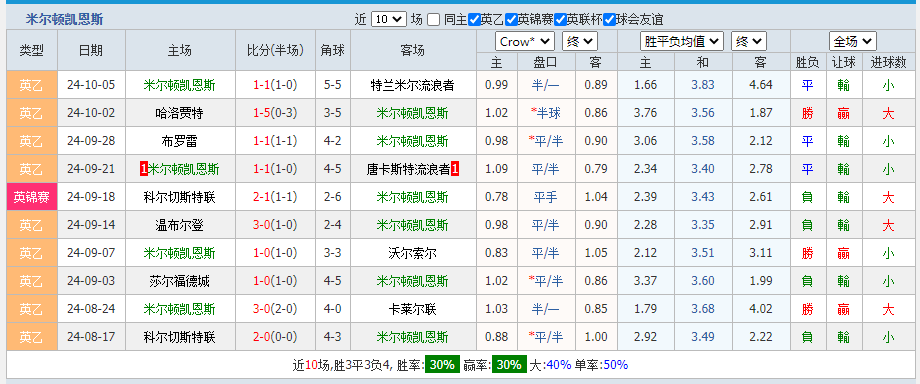Click away team 沃尔索尔
The width and height of the screenshot is (920, 384).
point(413,254)
